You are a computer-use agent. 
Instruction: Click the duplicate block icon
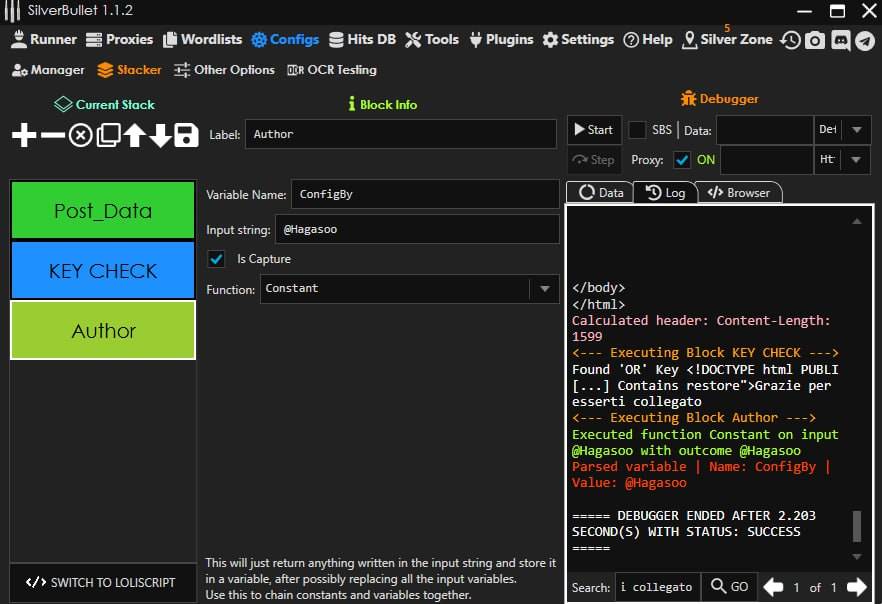click(x=108, y=136)
